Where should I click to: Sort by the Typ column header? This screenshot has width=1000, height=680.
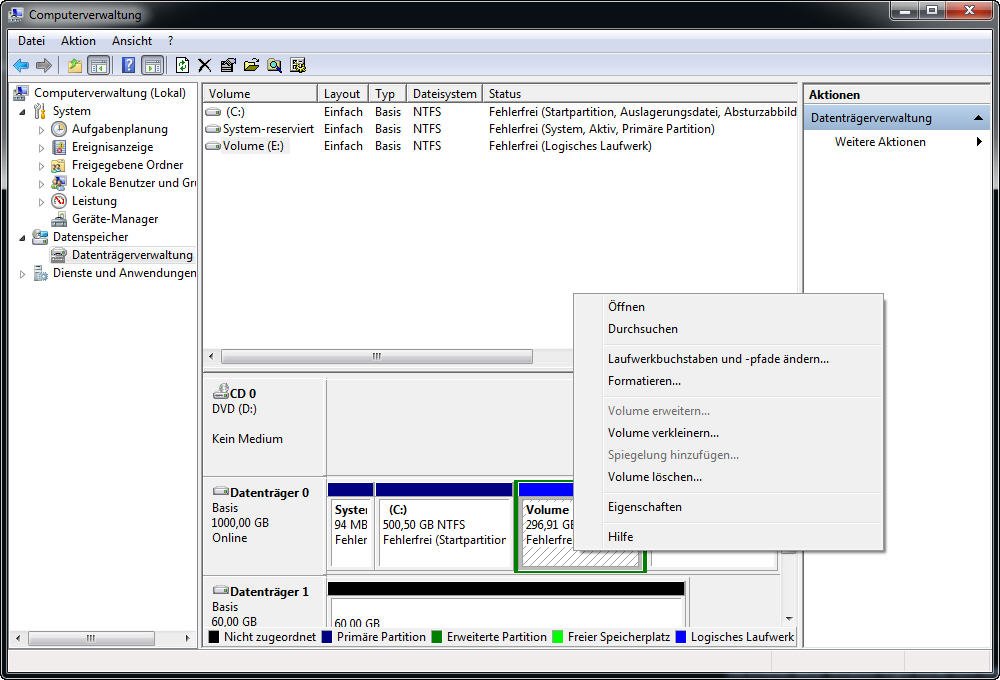pyautogui.click(x=387, y=94)
